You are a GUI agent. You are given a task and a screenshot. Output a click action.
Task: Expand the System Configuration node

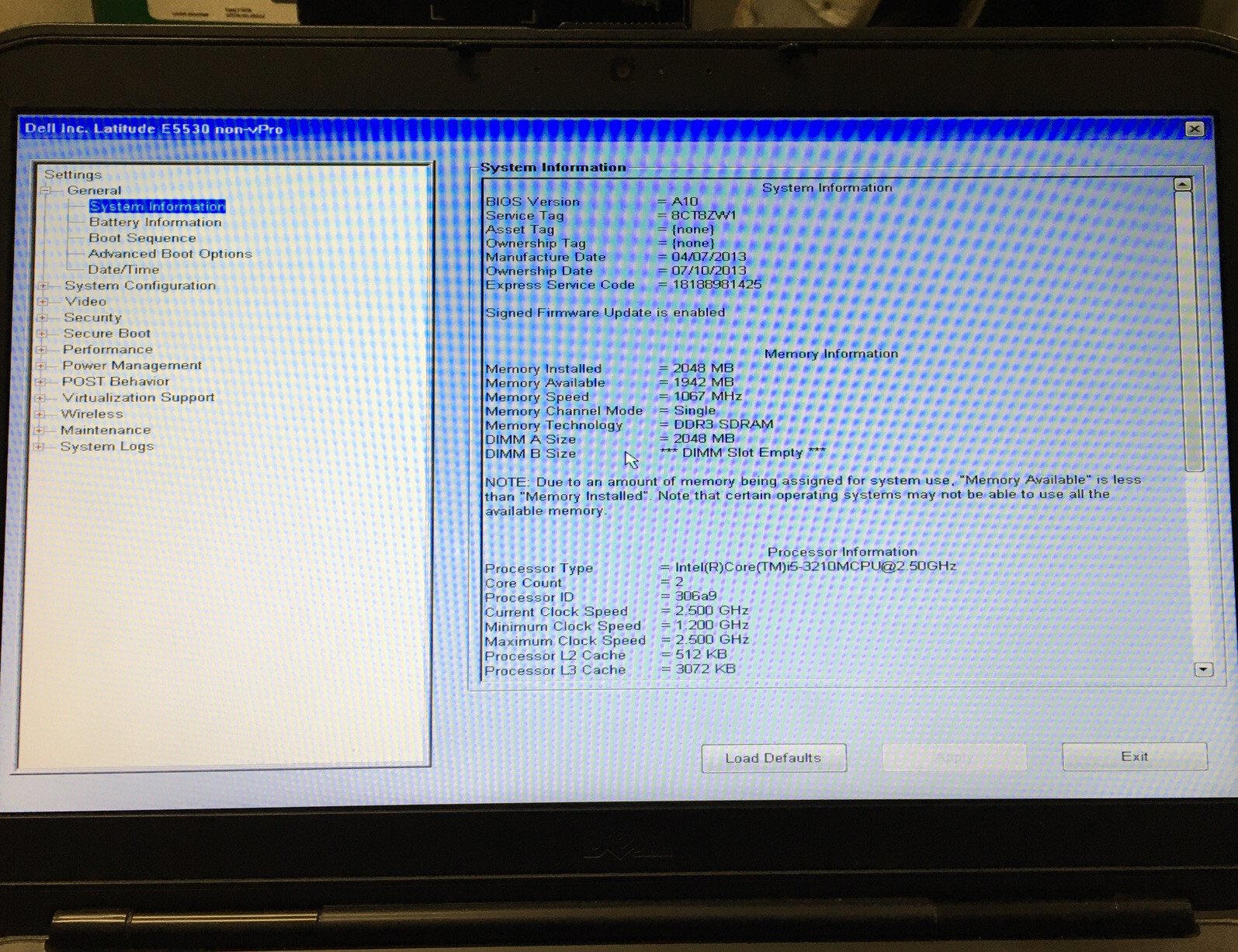[43, 286]
